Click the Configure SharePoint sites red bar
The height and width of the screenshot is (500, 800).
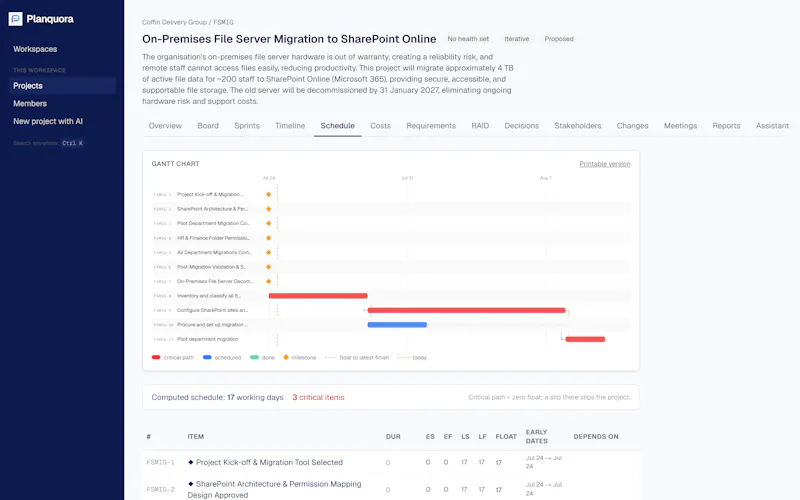(466, 310)
